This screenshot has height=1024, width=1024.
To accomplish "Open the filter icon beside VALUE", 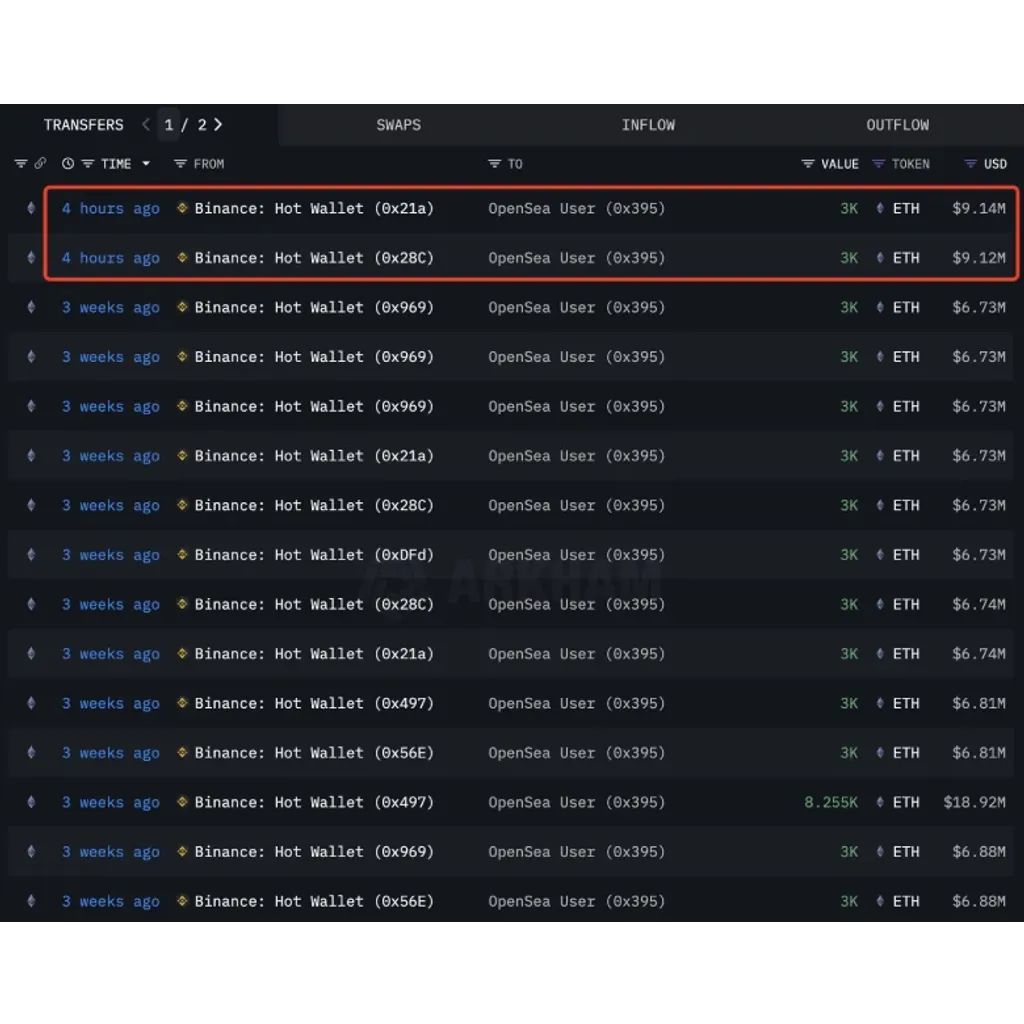I will 808,163.
